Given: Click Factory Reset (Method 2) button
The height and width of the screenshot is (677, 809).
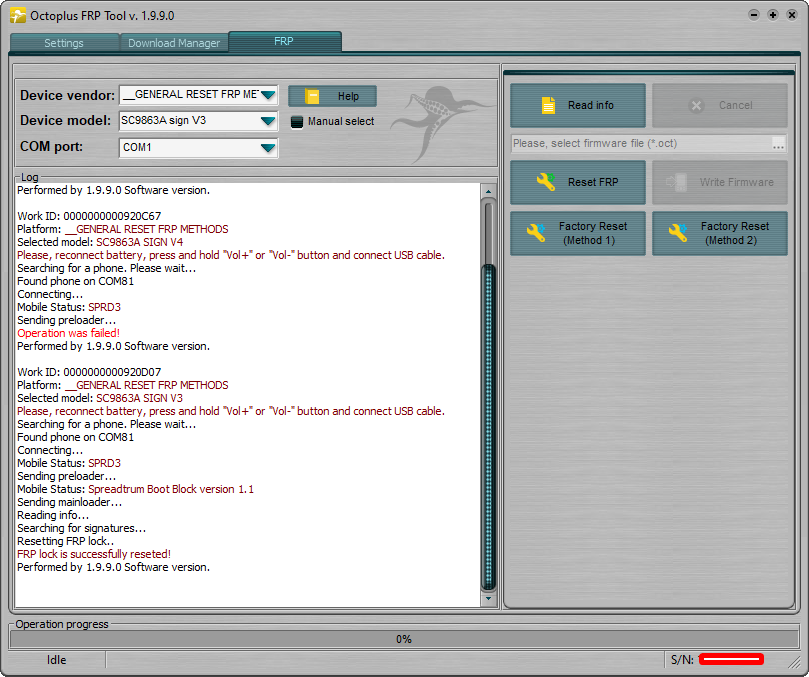Looking at the screenshot, I should [x=720, y=233].
